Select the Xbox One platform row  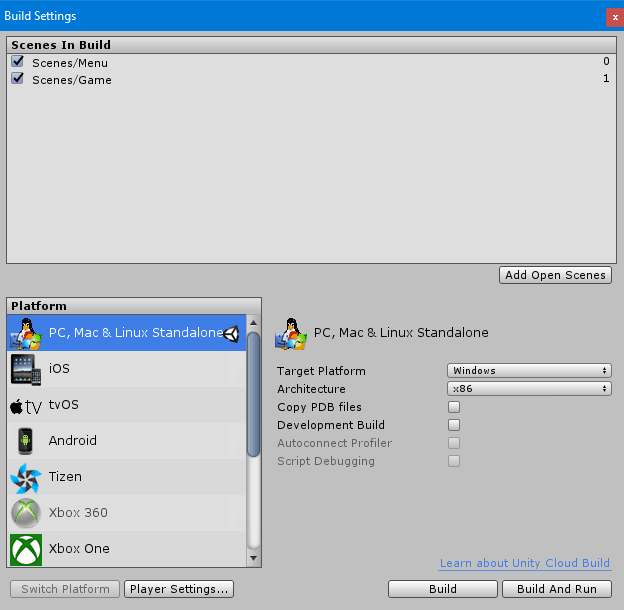pos(127,549)
